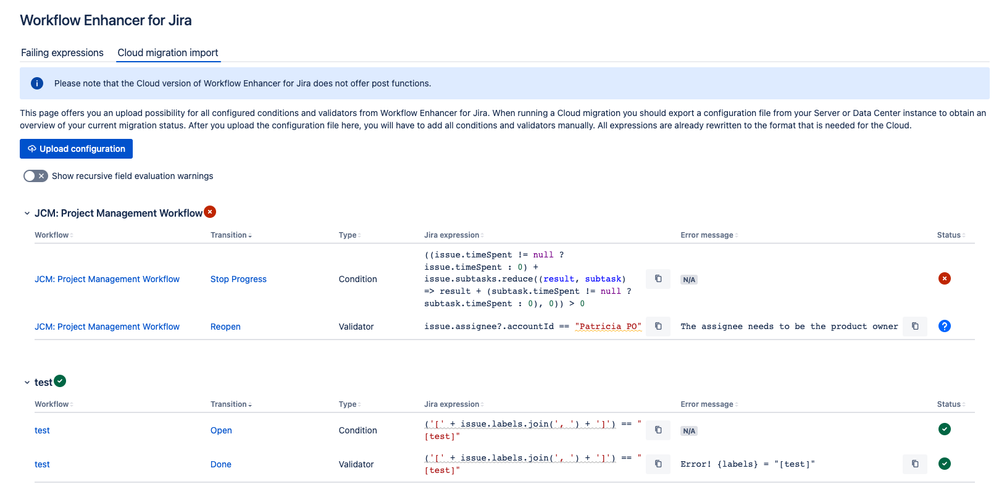Copy the Reopen error message

click(915, 326)
